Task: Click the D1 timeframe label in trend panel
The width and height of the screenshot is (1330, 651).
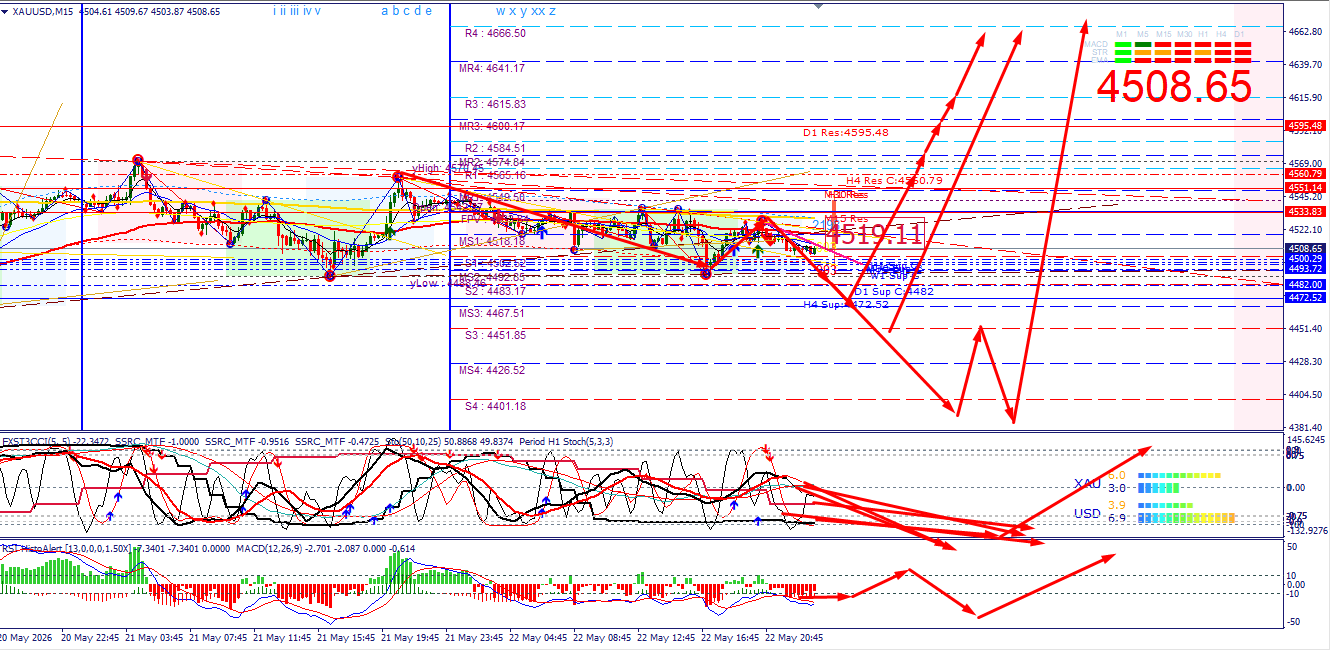Action: click(1239, 34)
